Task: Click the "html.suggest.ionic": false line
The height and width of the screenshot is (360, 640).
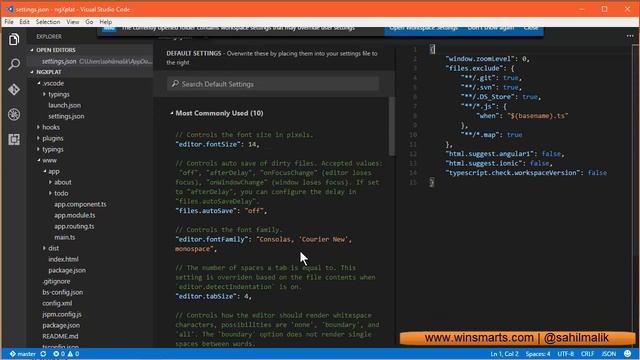Action: coord(499,163)
